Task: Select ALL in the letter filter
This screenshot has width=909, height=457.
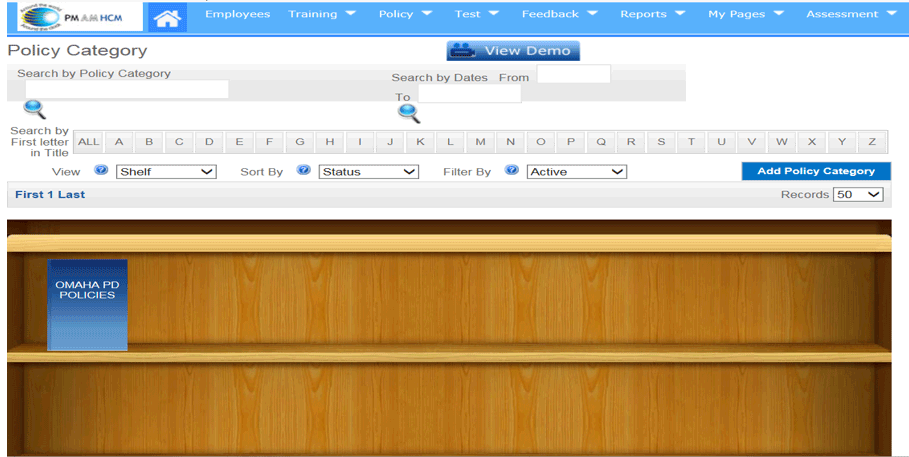Action: 88,142
